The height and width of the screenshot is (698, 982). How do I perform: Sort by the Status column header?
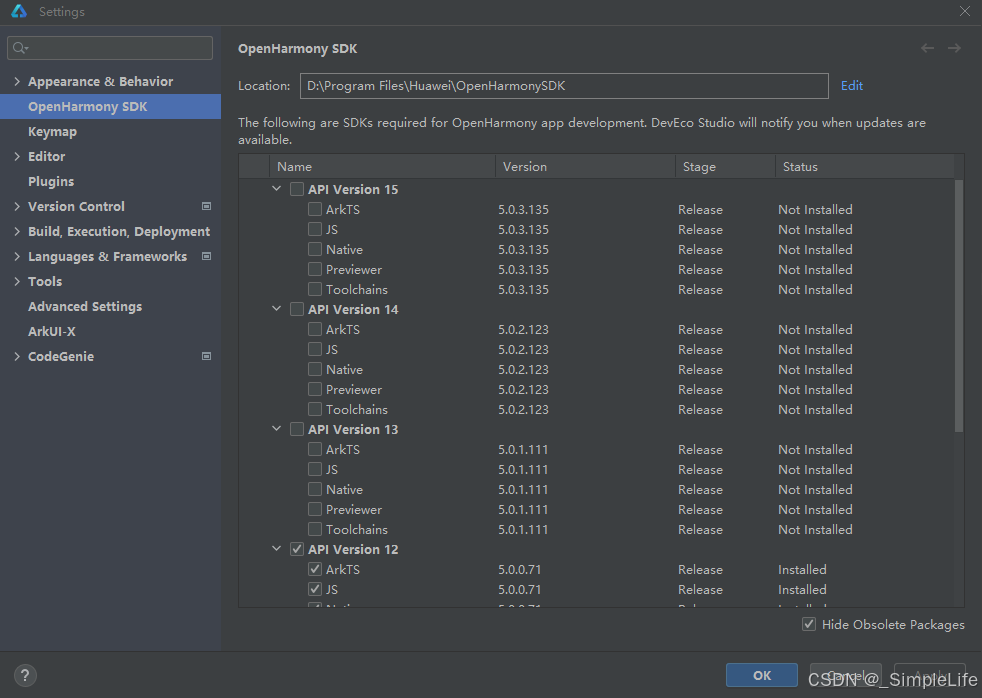864,167
